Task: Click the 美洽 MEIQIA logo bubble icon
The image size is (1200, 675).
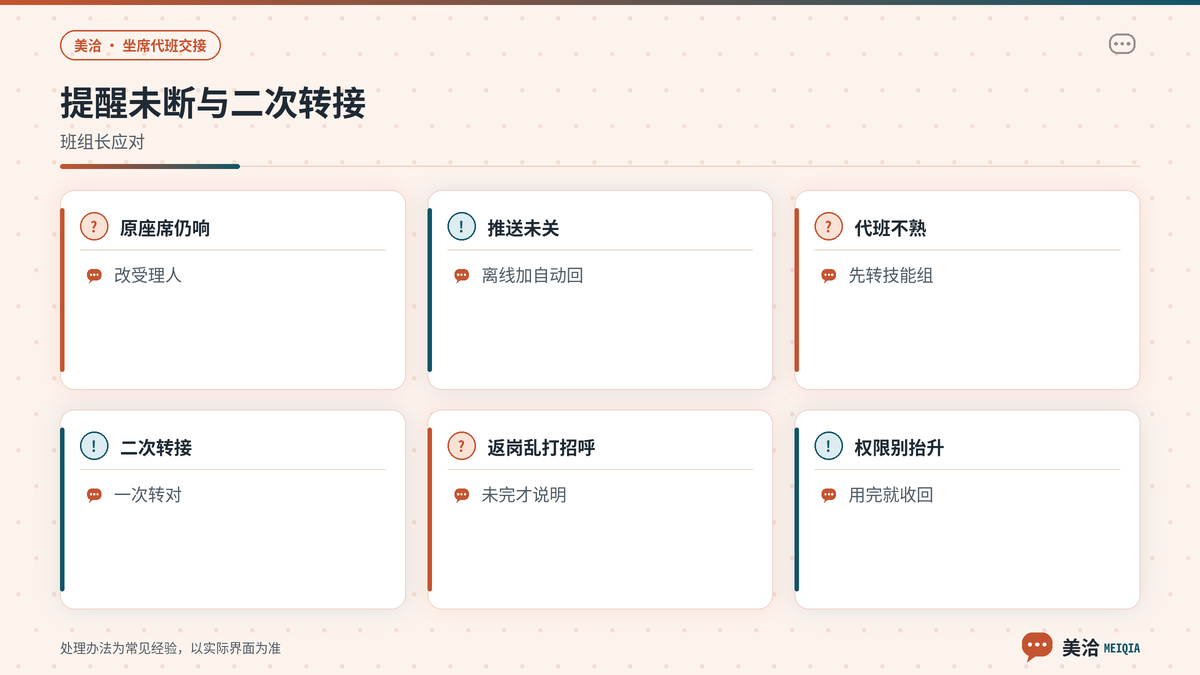Action: (1037, 647)
